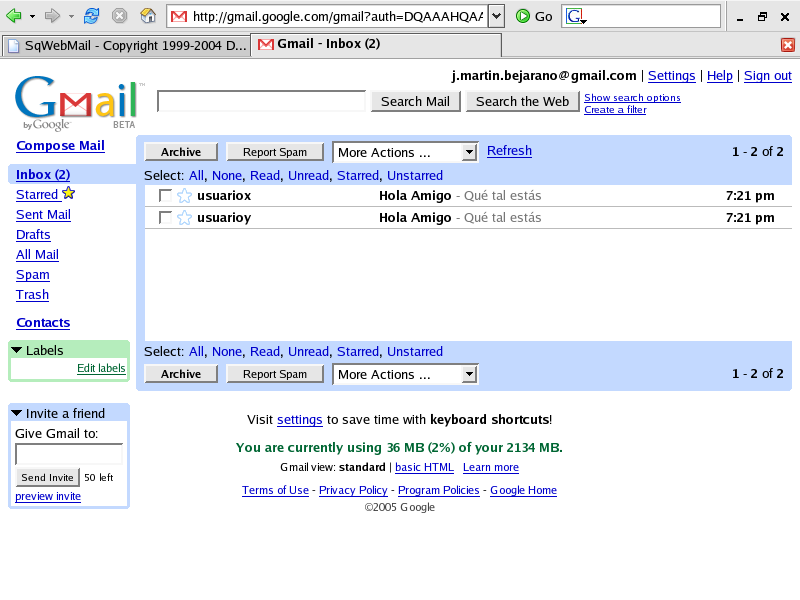
Task: Open the Spam folder
Action: tap(33, 275)
